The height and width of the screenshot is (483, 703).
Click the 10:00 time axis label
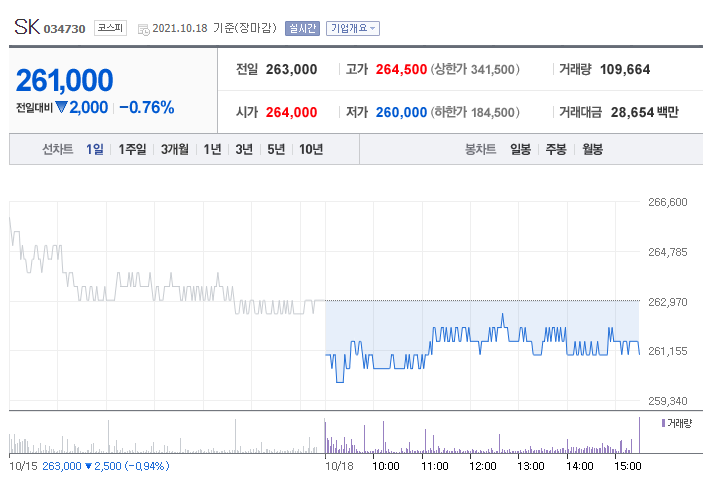(386, 466)
